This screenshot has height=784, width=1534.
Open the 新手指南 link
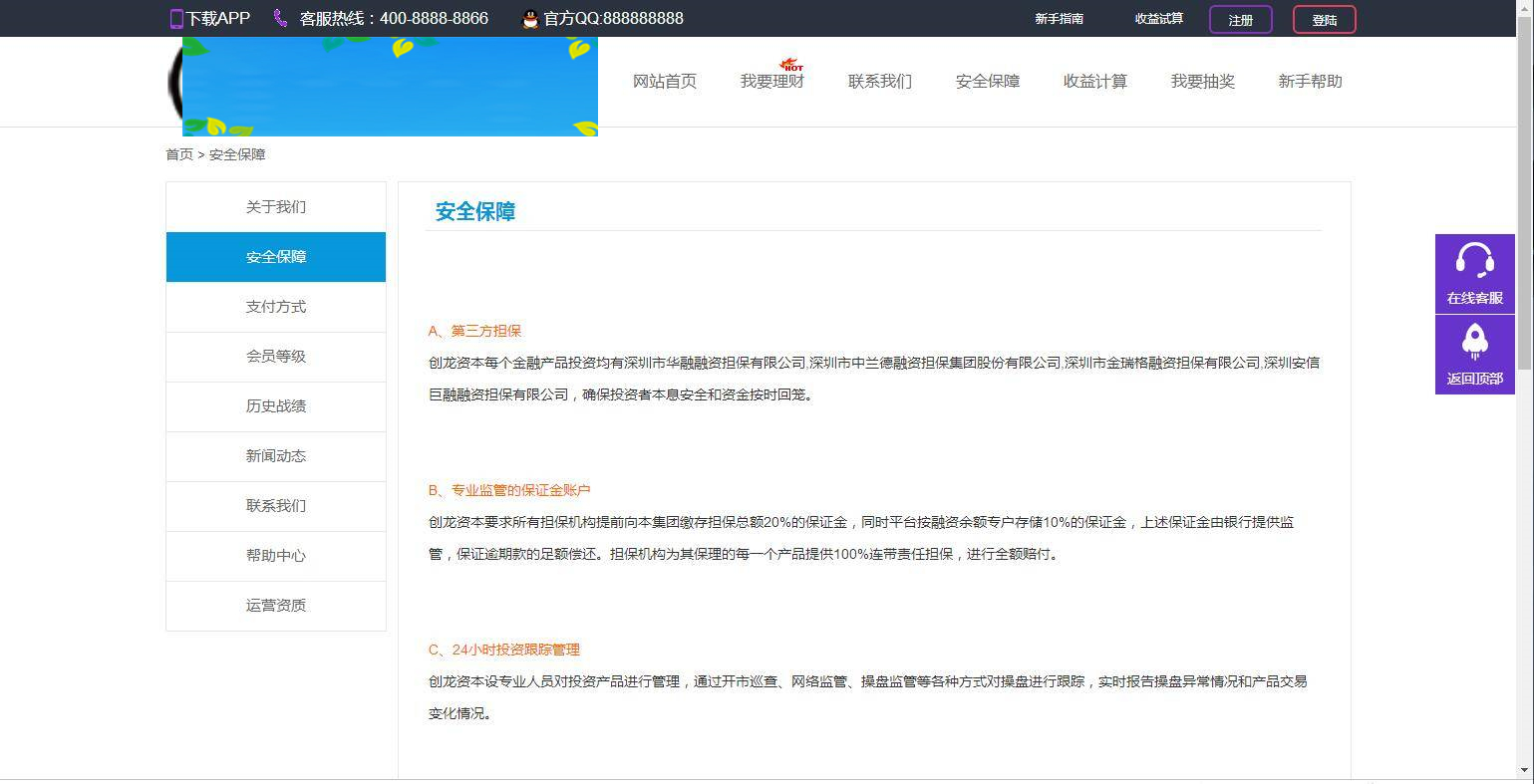pyautogui.click(x=1059, y=18)
